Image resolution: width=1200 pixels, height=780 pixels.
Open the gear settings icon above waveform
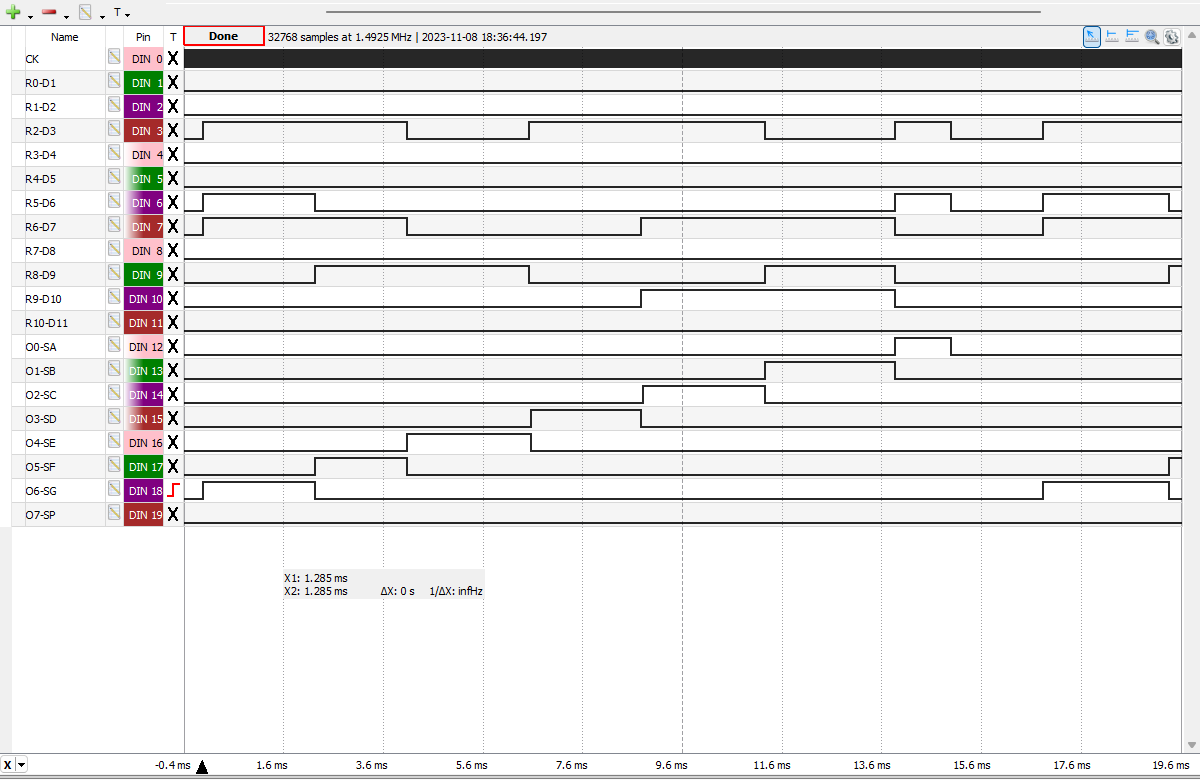pyautogui.click(x=1171, y=36)
